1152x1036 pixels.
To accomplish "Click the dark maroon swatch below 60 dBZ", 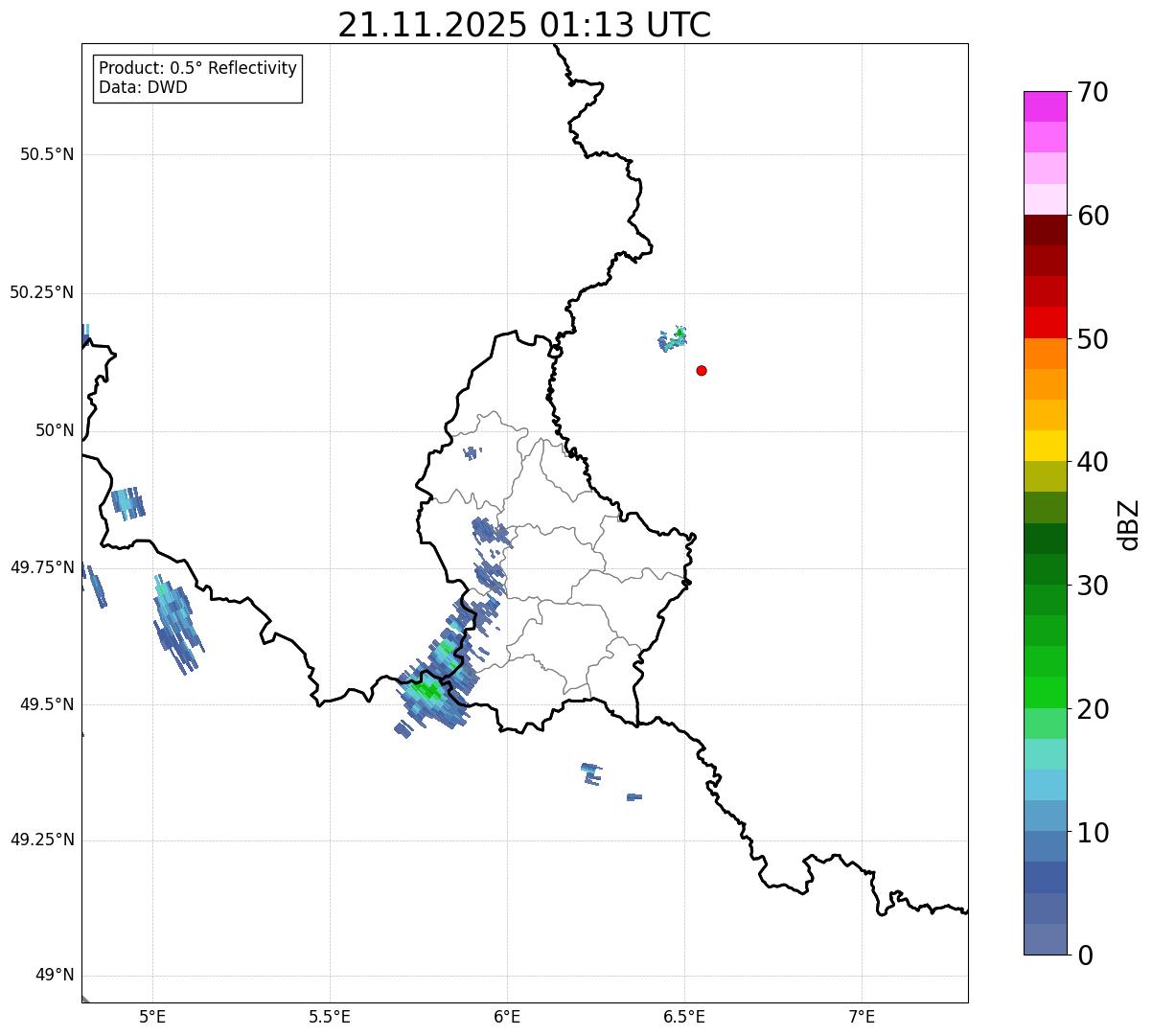I will click(x=1045, y=230).
